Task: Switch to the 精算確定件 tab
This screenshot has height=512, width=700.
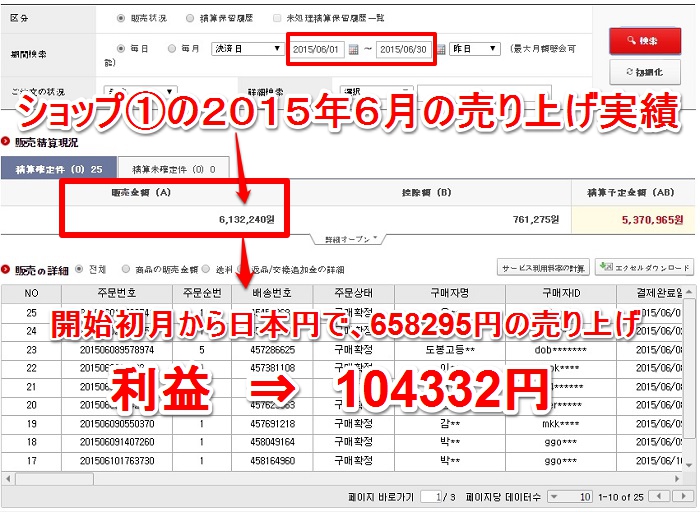Action: 58,169
